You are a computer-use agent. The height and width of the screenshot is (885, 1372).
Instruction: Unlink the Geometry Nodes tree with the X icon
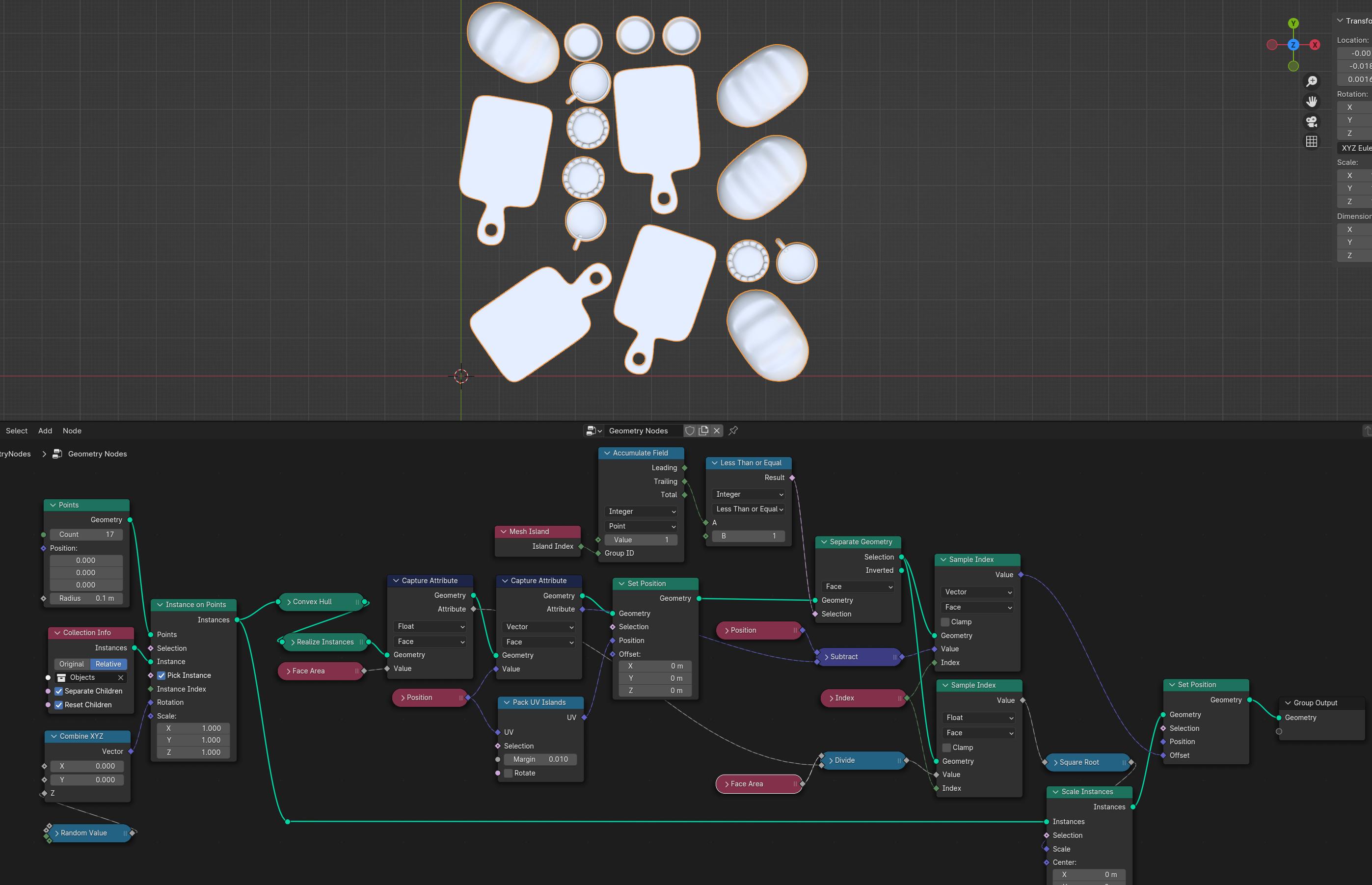717,430
